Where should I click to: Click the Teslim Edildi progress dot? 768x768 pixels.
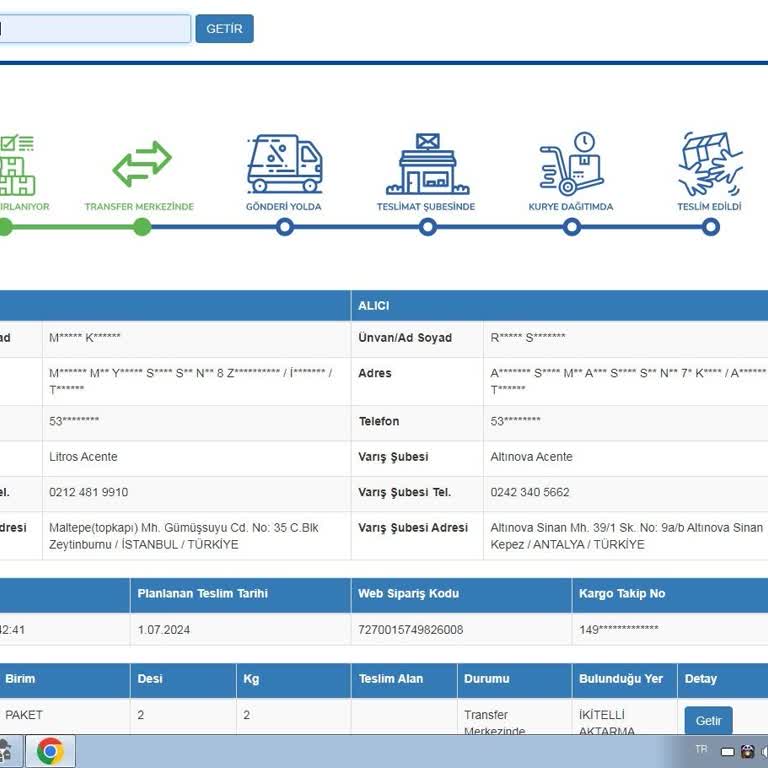(x=711, y=227)
